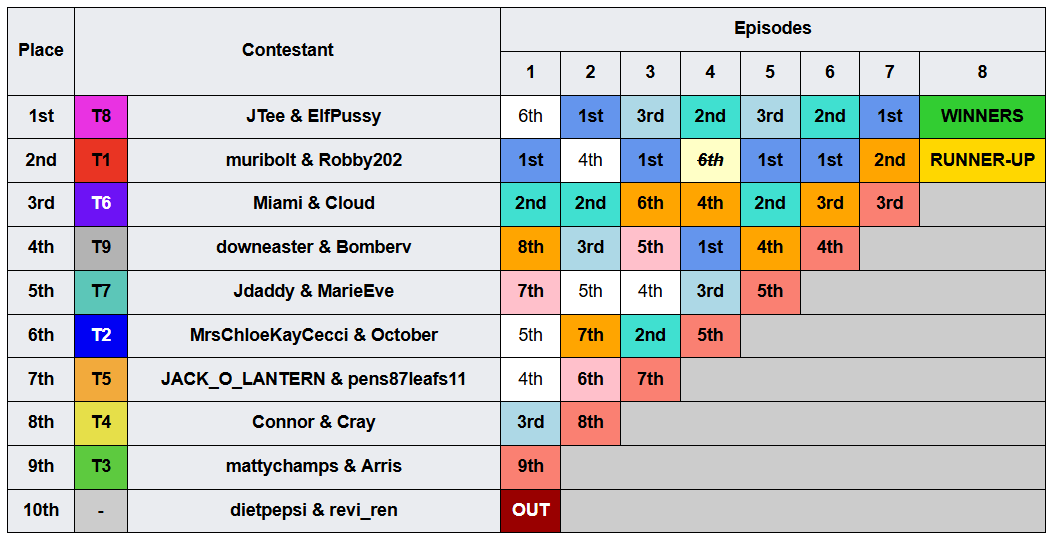The height and width of the screenshot is (545, 1055).
Task: Click episode 8 column header
Action: (982, 73)
